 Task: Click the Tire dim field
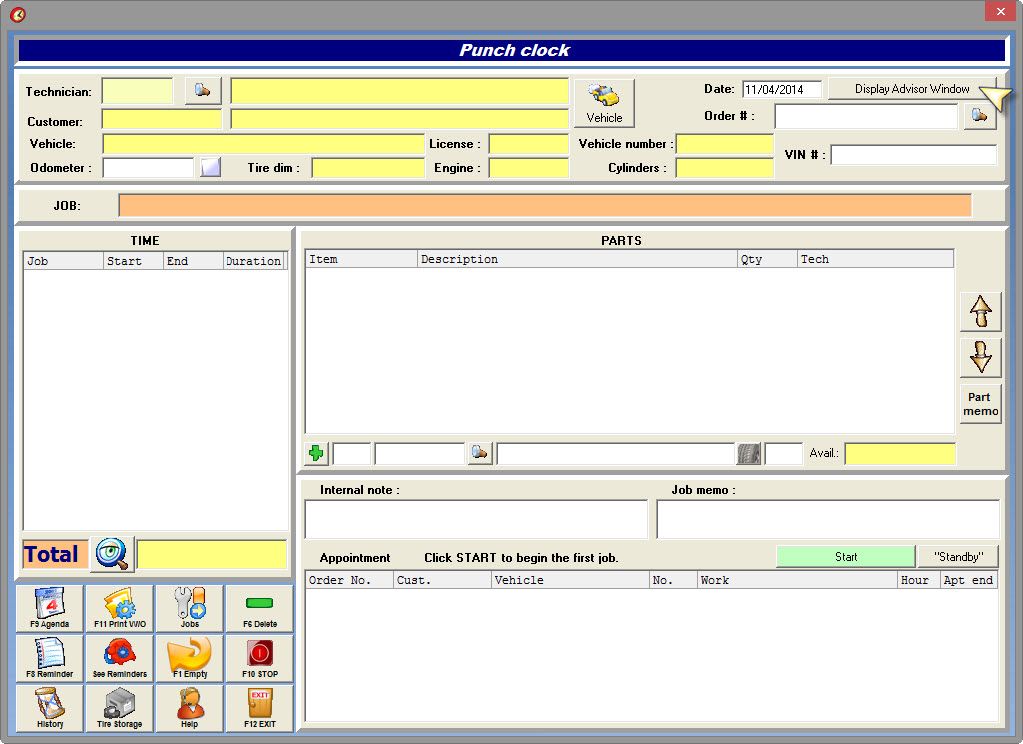tap(368, 168)
